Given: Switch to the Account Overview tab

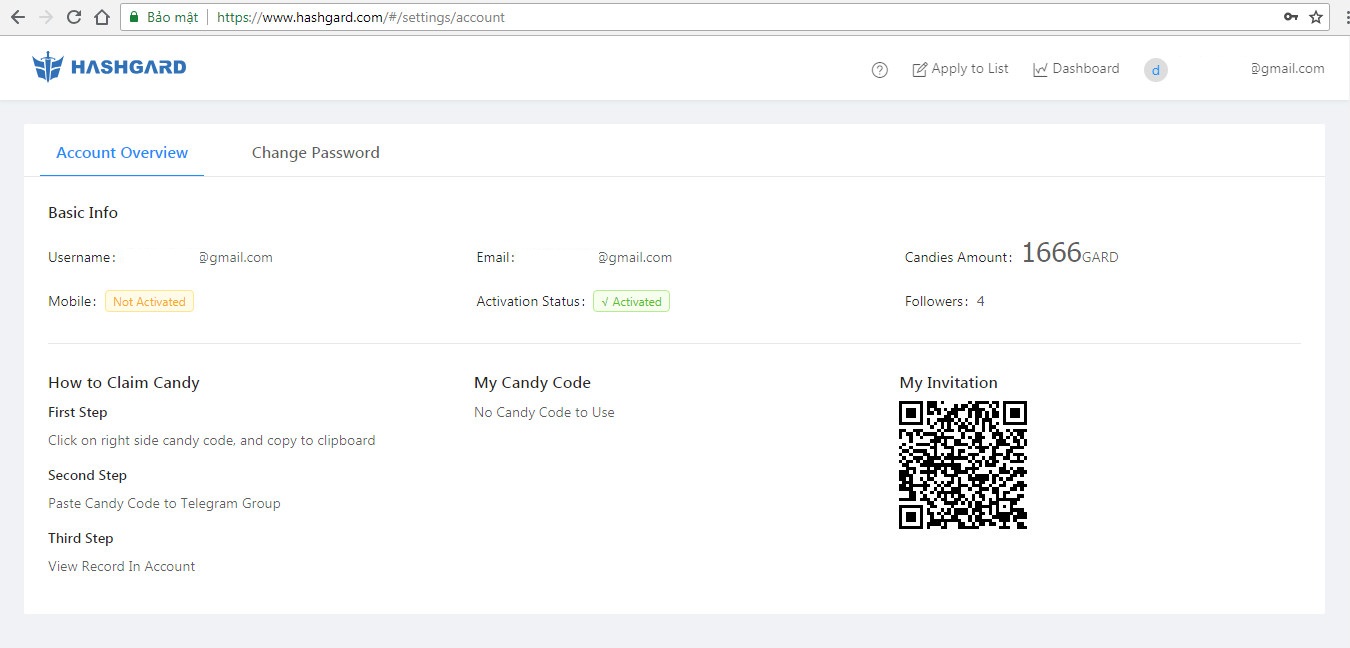Looking at the screenshot, I should point(122,153).
